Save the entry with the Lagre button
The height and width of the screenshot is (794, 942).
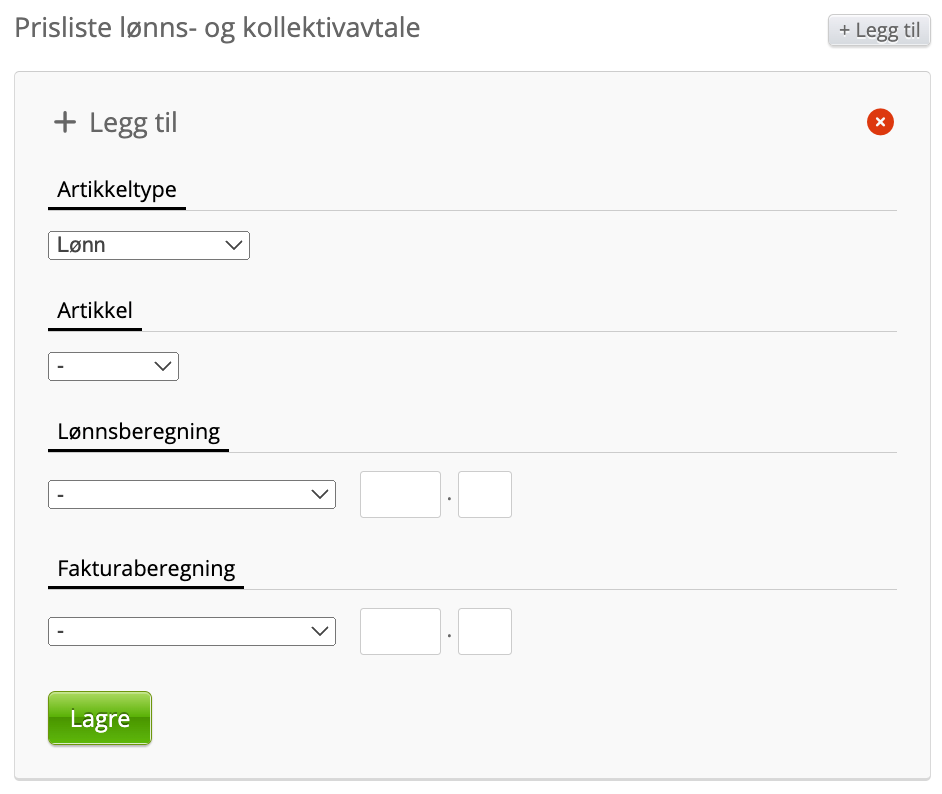coord(100,718)
